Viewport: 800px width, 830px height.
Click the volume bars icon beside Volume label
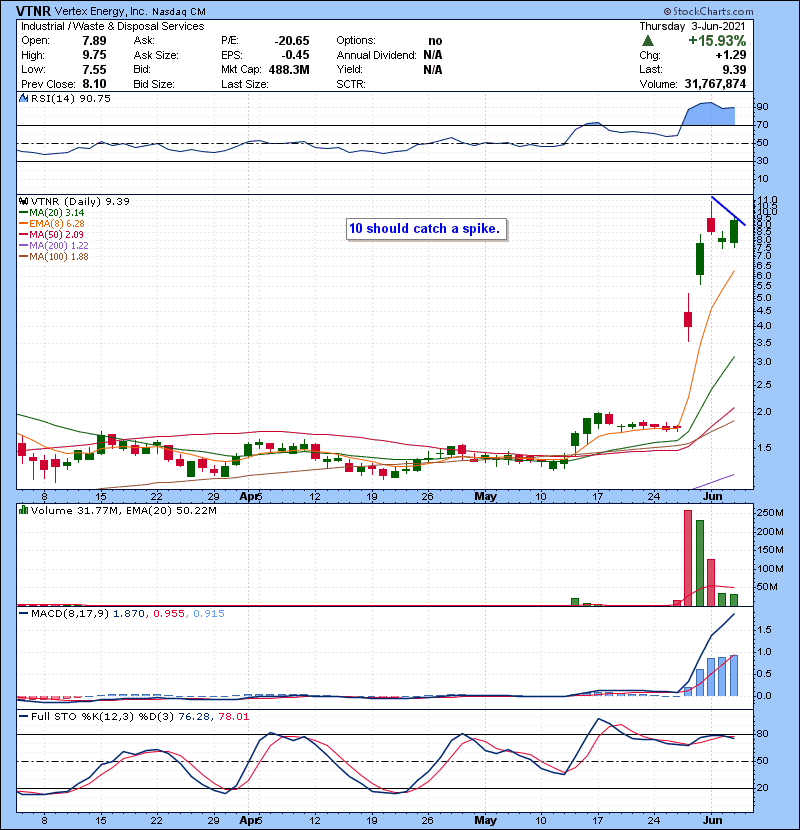[x=23, y=510]
